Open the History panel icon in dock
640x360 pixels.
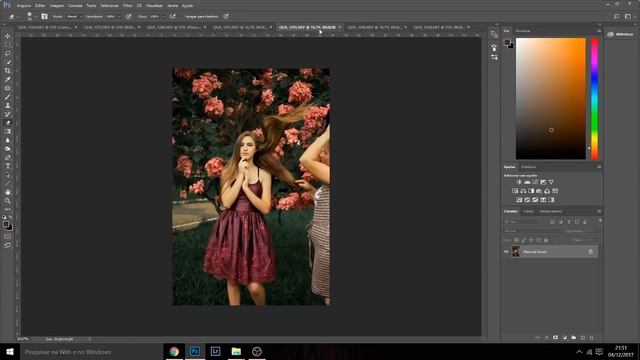(x=494, y=35)
